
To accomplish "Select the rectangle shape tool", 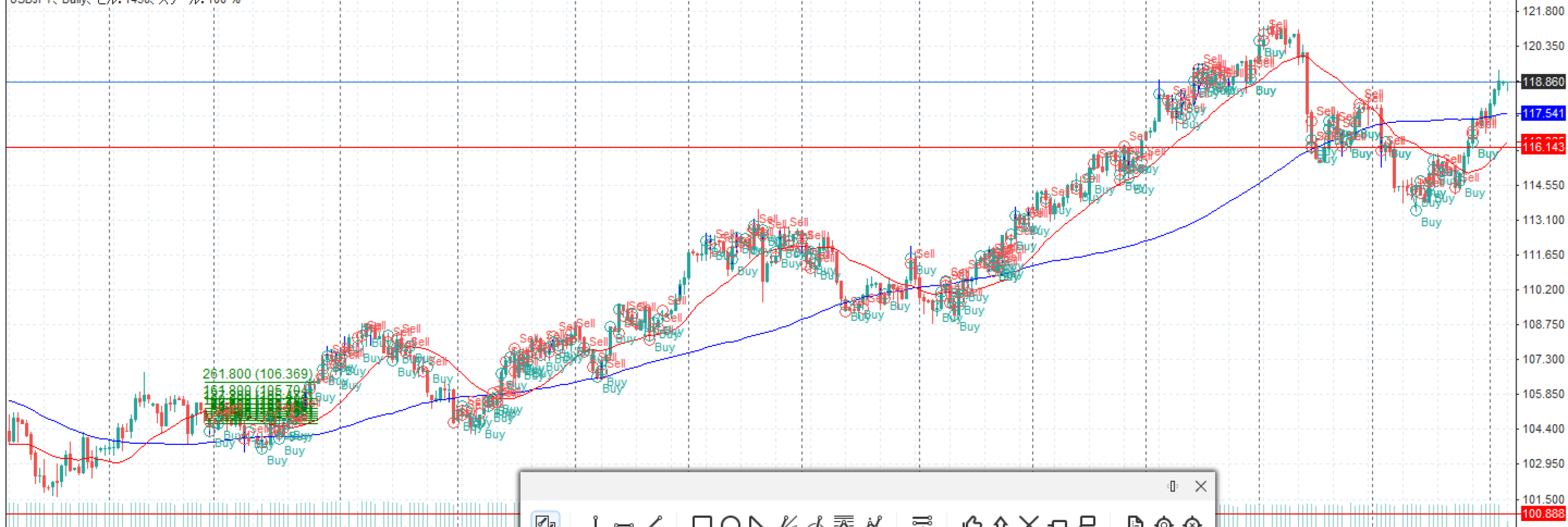I will coord(701,522).
